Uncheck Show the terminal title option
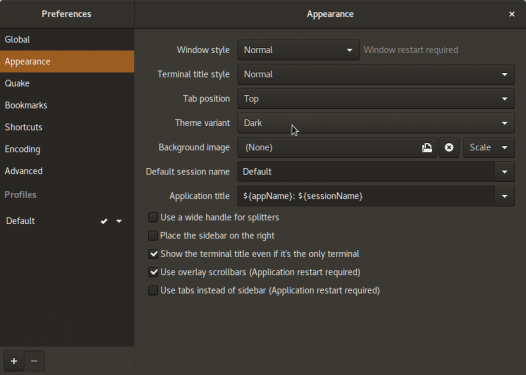The image size is (526, 375). pos(153,254)
